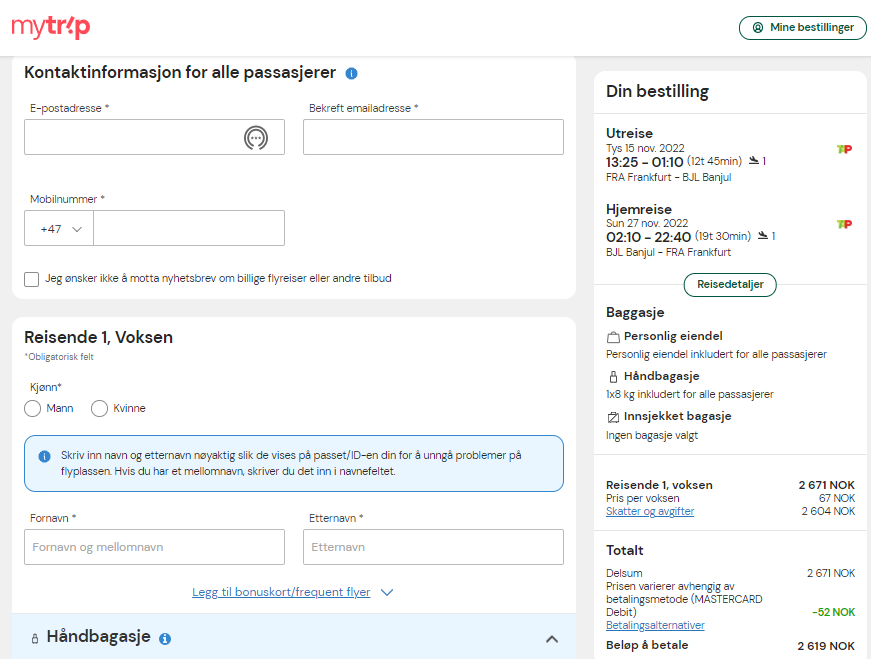Open Betalingsalternativer link
Screen dimensions: 871x659
point(655,625)
